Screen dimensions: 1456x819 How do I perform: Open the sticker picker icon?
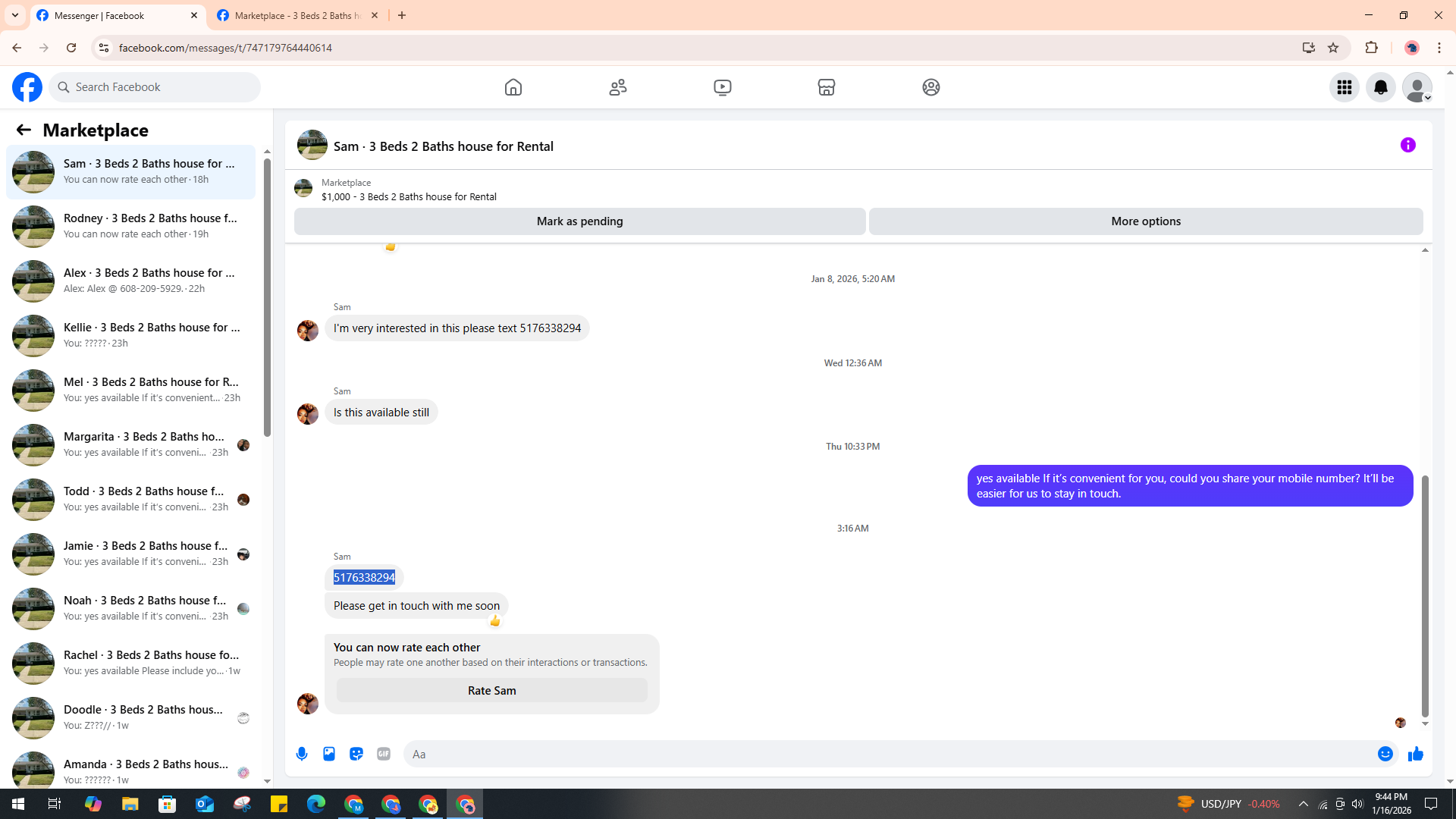[356, 754]
